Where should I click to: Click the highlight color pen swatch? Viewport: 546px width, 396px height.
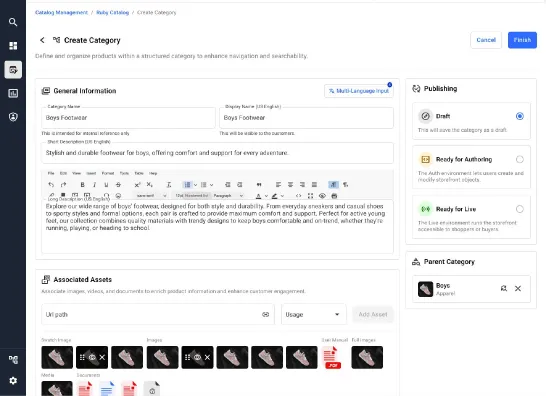(x=275, y=196)
